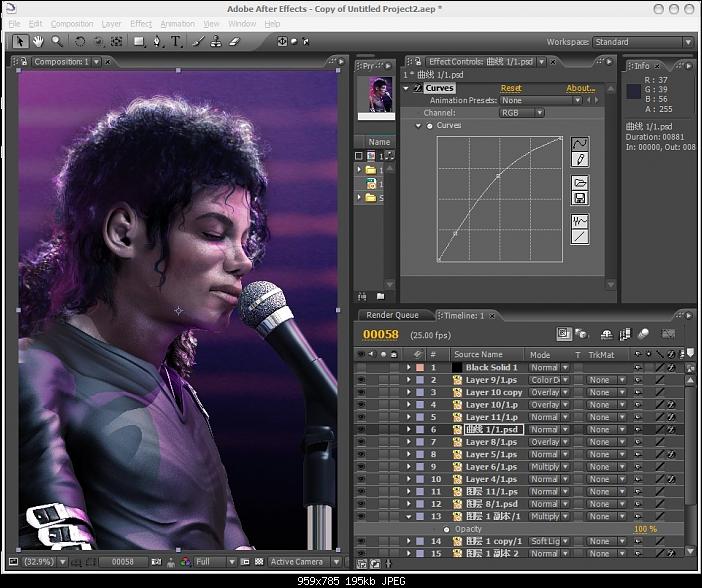The width and height of the screenshot is (702, 588).
Task: Save the curve to disk
Action: [x=580, y=198]
